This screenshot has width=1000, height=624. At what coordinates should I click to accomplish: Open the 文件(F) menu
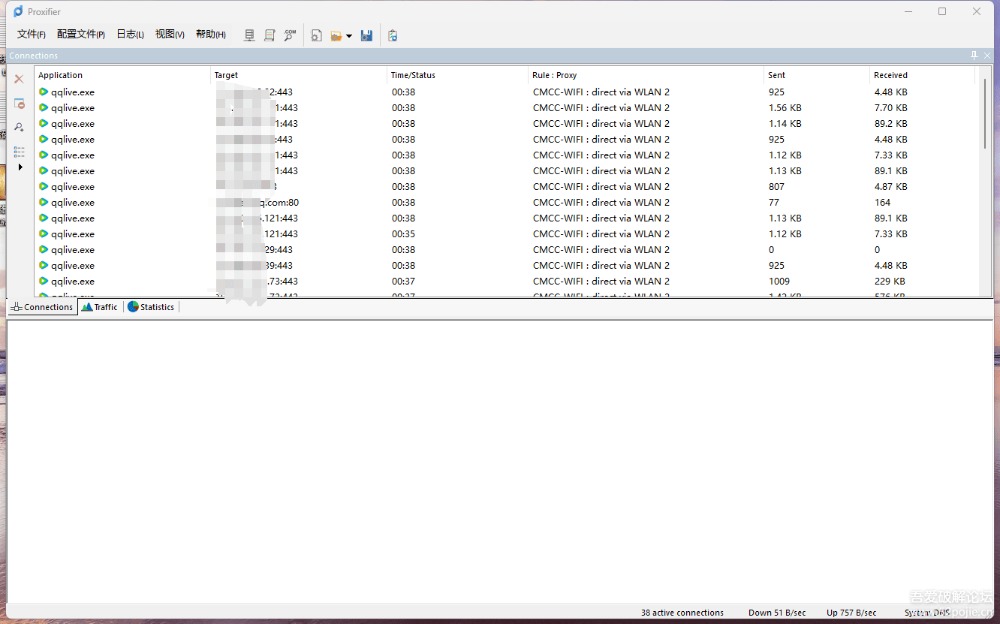[x=31, y=34]
